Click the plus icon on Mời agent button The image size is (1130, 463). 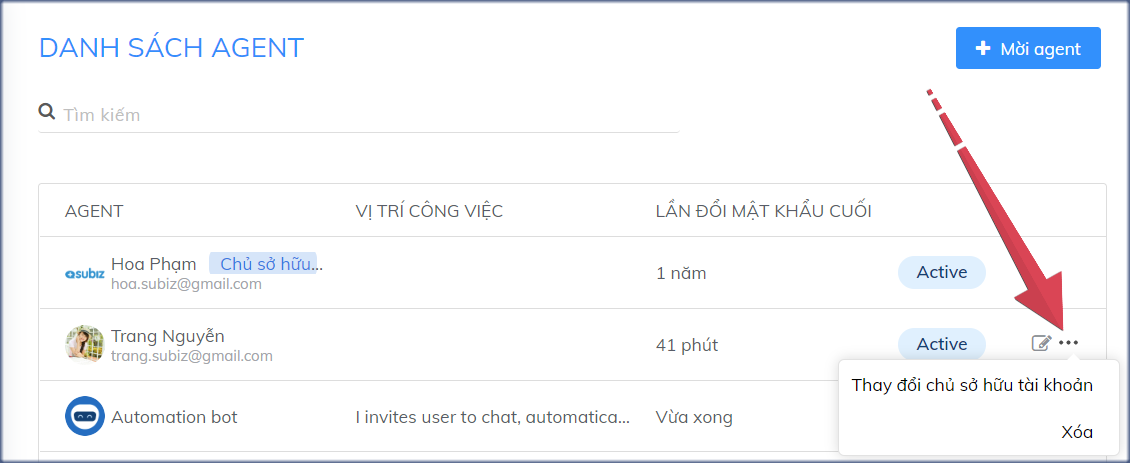click(983, 48)
